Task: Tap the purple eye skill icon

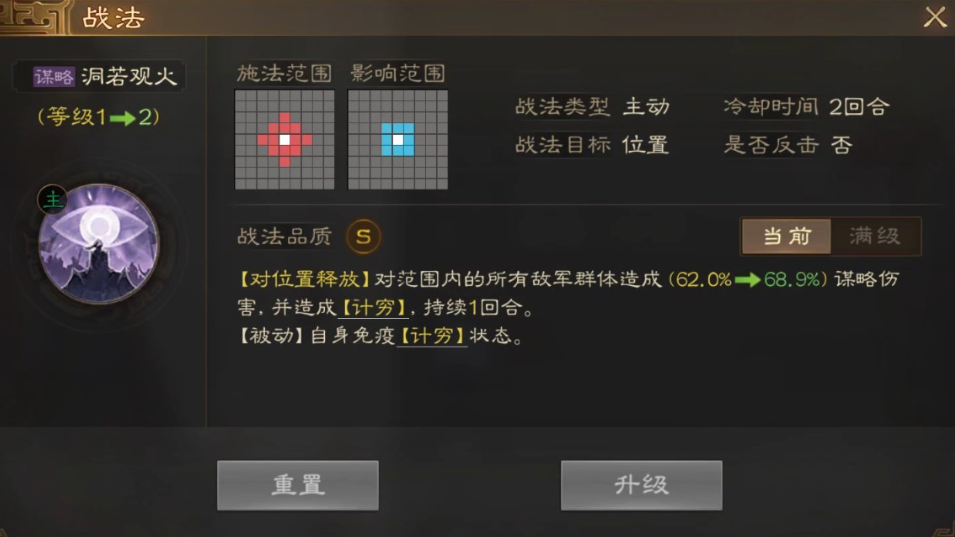Action: coord(99,244)
